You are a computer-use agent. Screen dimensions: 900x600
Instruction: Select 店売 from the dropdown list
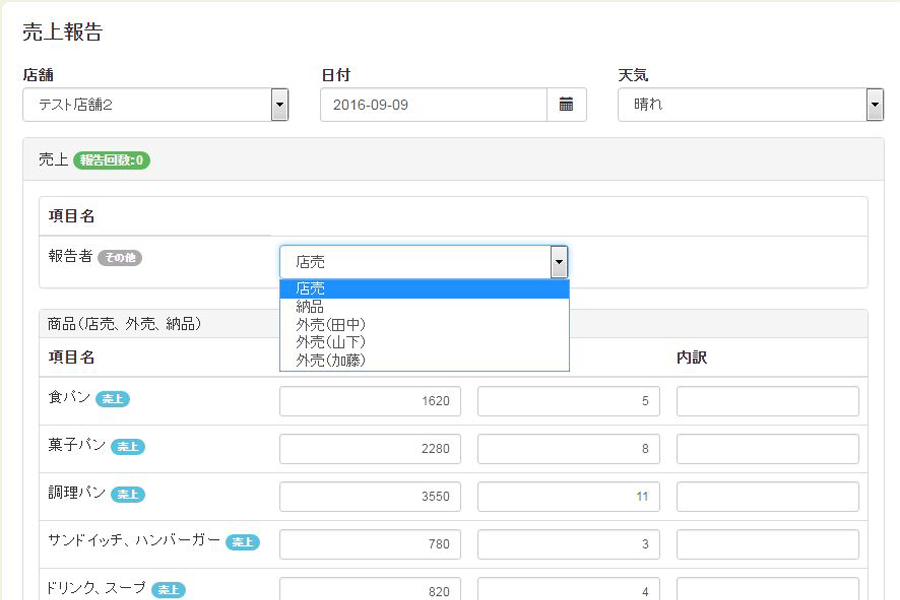tap(424, 289)
